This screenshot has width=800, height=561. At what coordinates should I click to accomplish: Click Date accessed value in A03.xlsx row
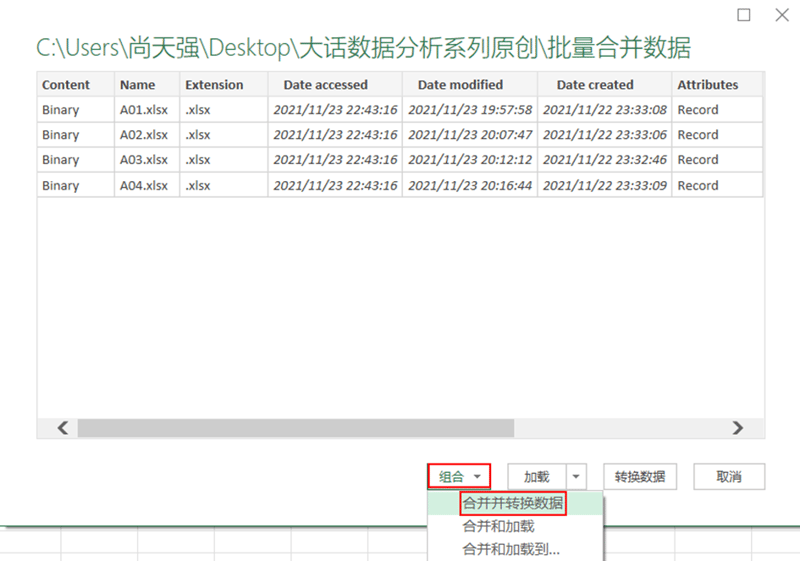click(335, 160)
